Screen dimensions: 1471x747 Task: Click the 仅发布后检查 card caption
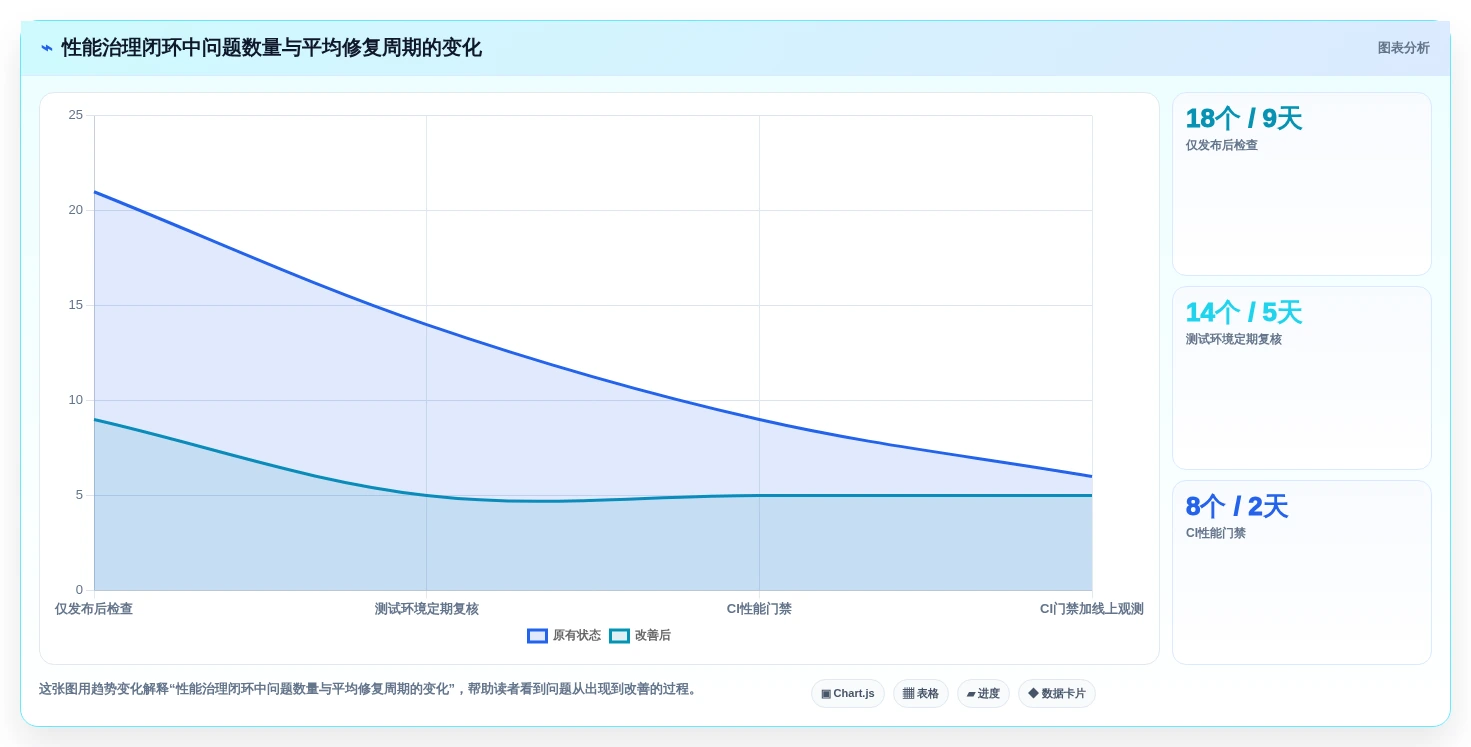[1222, 145]
